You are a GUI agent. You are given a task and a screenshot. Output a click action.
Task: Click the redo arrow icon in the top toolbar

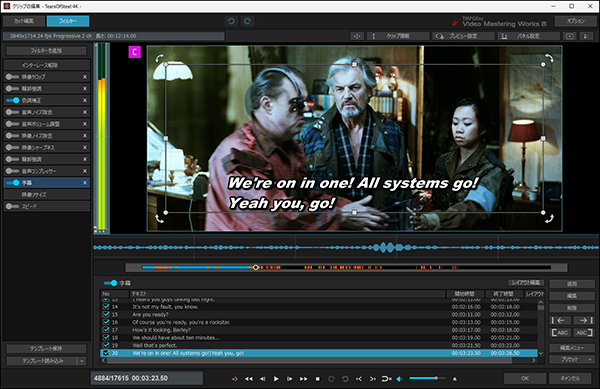[247, 21]
